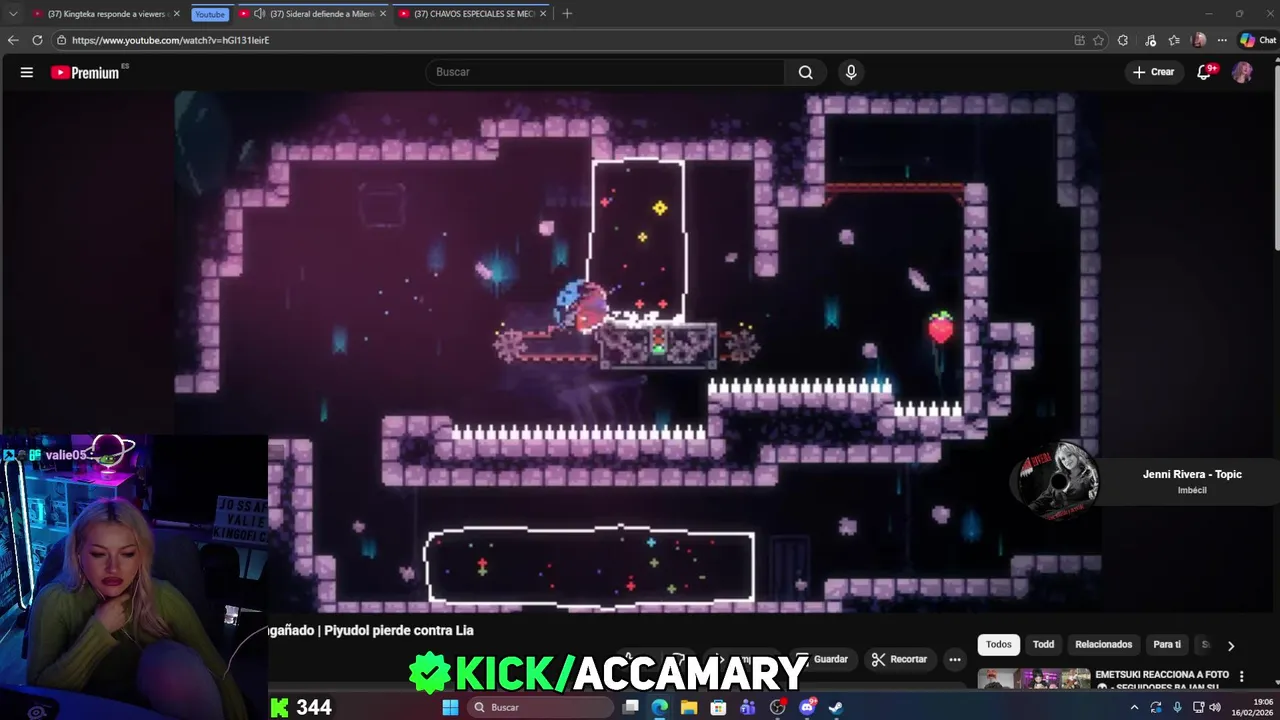Open browser extensions puzzle icon
This screenshot has height=720, width=1280.
coord(1123,40)
